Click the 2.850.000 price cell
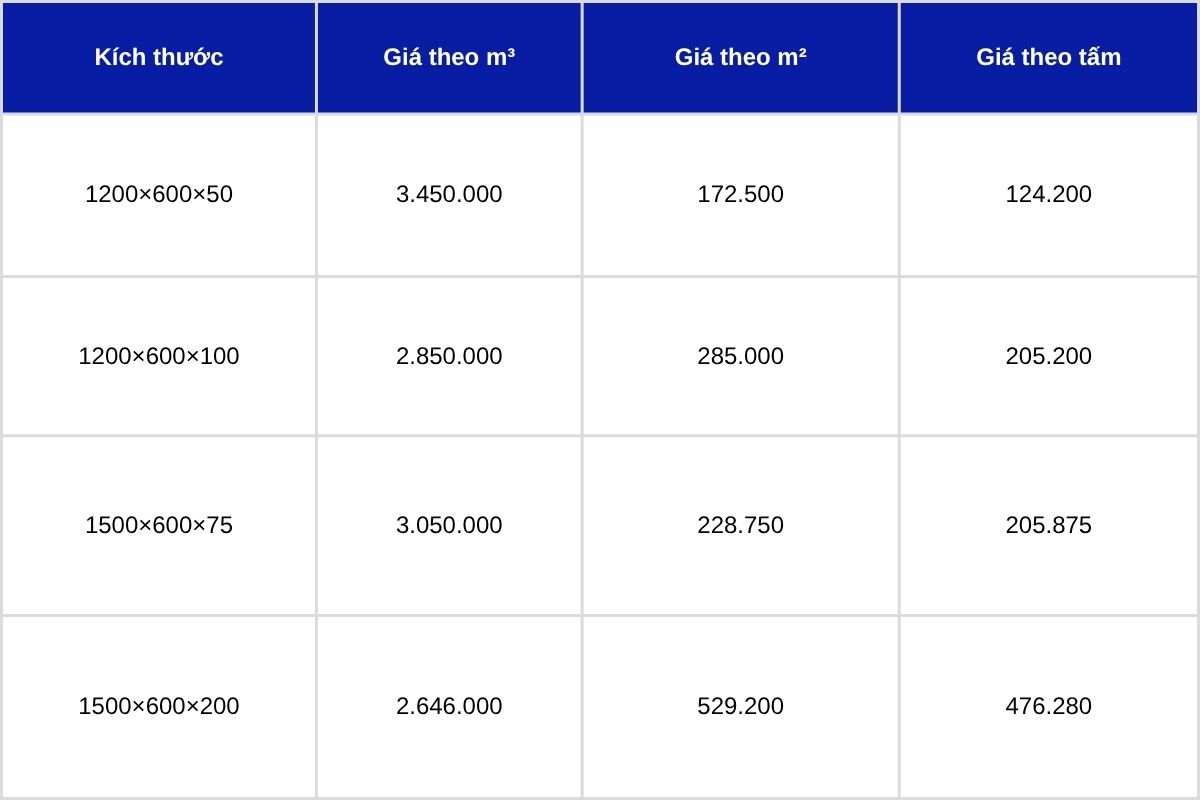 [x=449, y=356]
